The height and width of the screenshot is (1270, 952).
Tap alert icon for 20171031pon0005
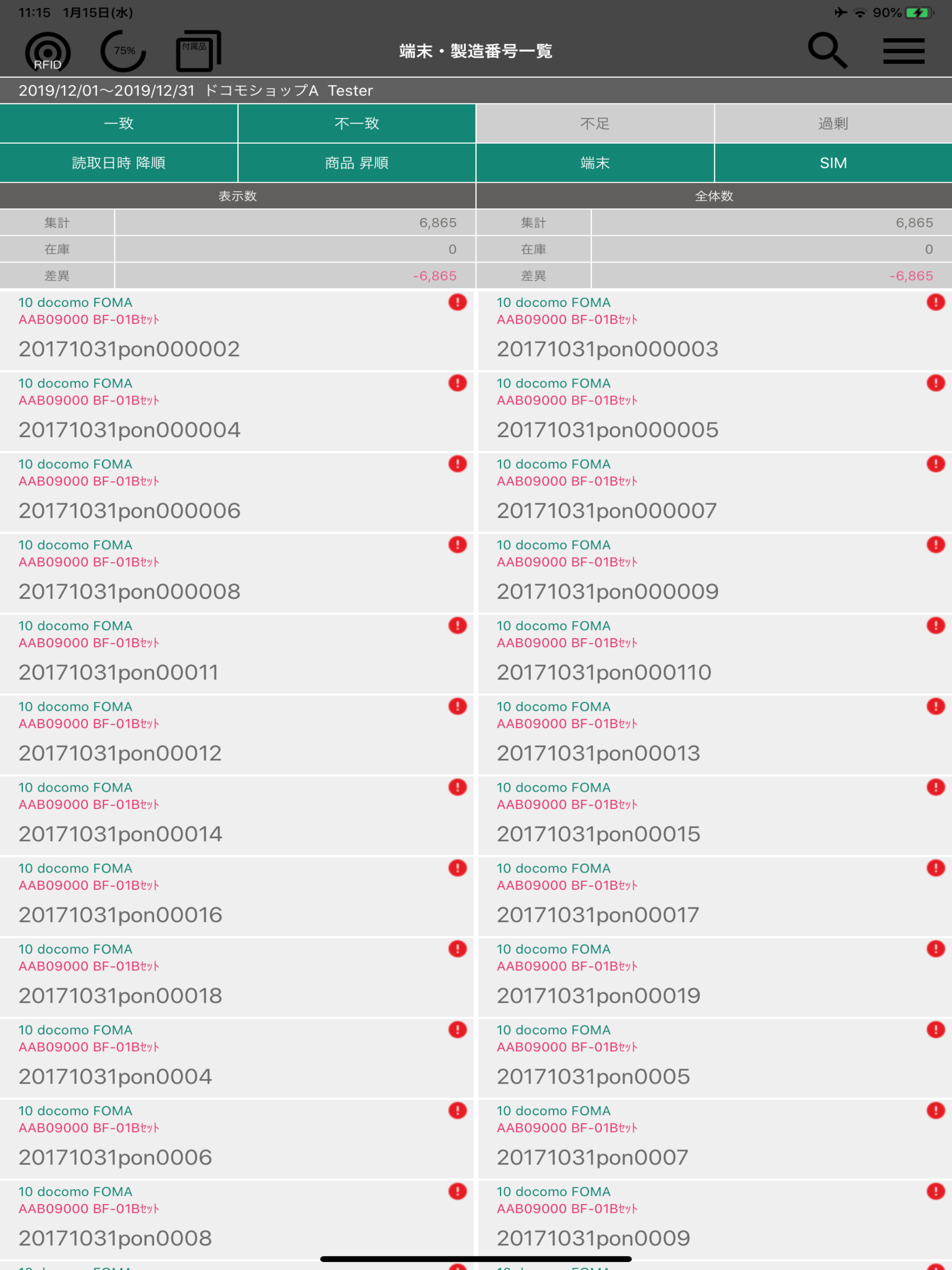click(935, 1031)
